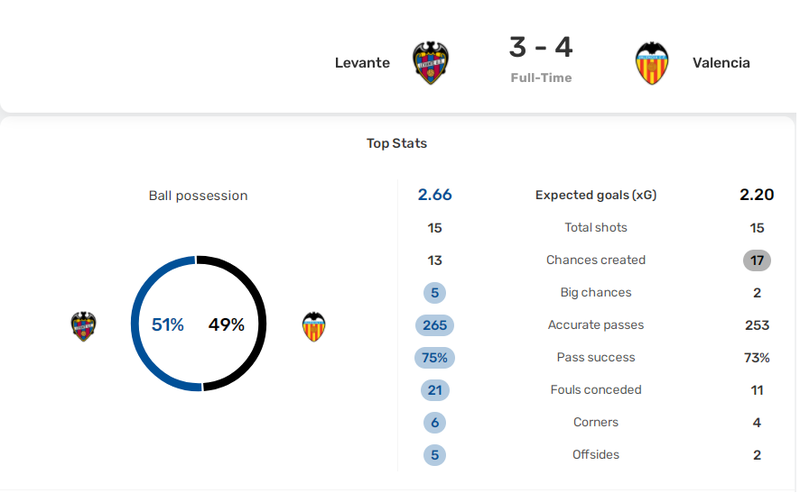
Task: Click the Expected goals (xG) label
Action: [x=595, y=195]
